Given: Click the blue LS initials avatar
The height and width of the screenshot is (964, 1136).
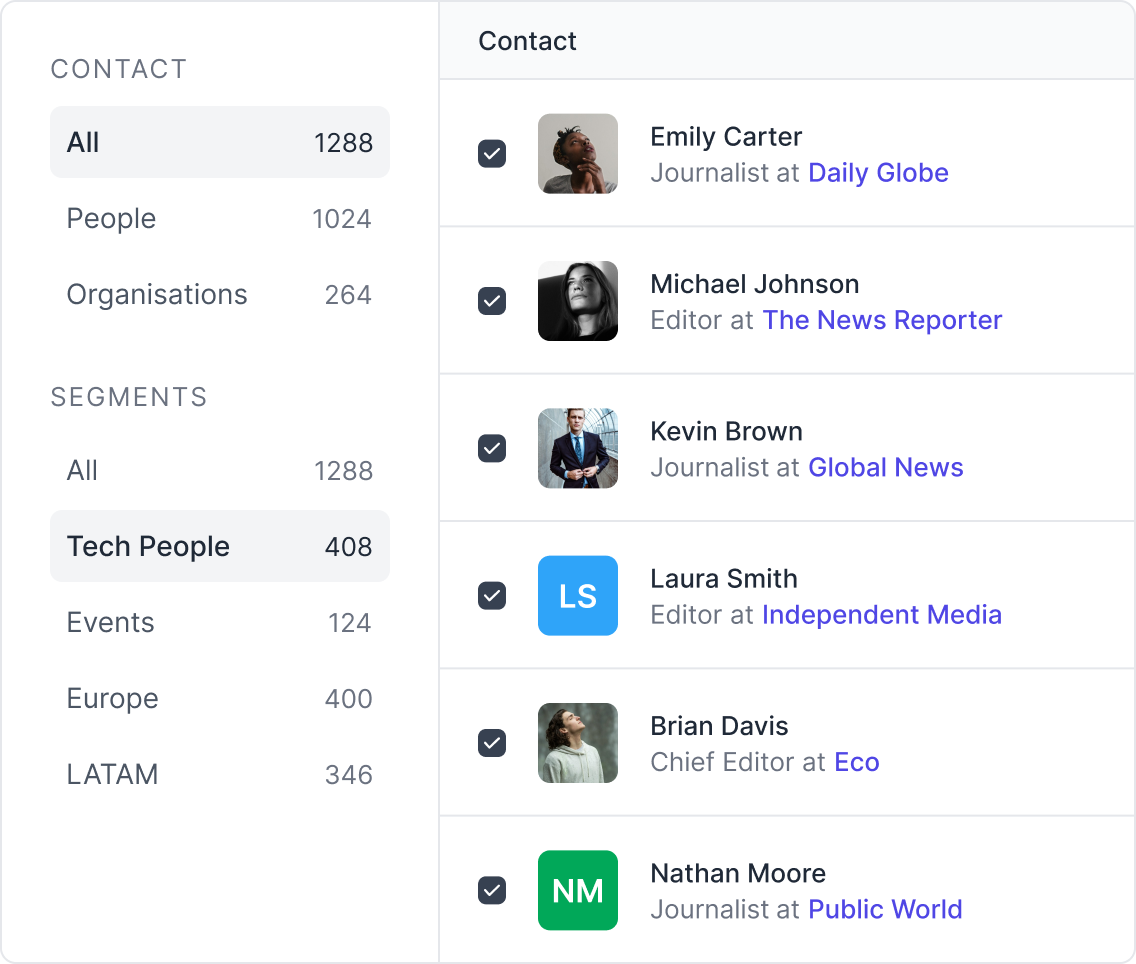Looking at the screenshot, I should coord(577,596).
